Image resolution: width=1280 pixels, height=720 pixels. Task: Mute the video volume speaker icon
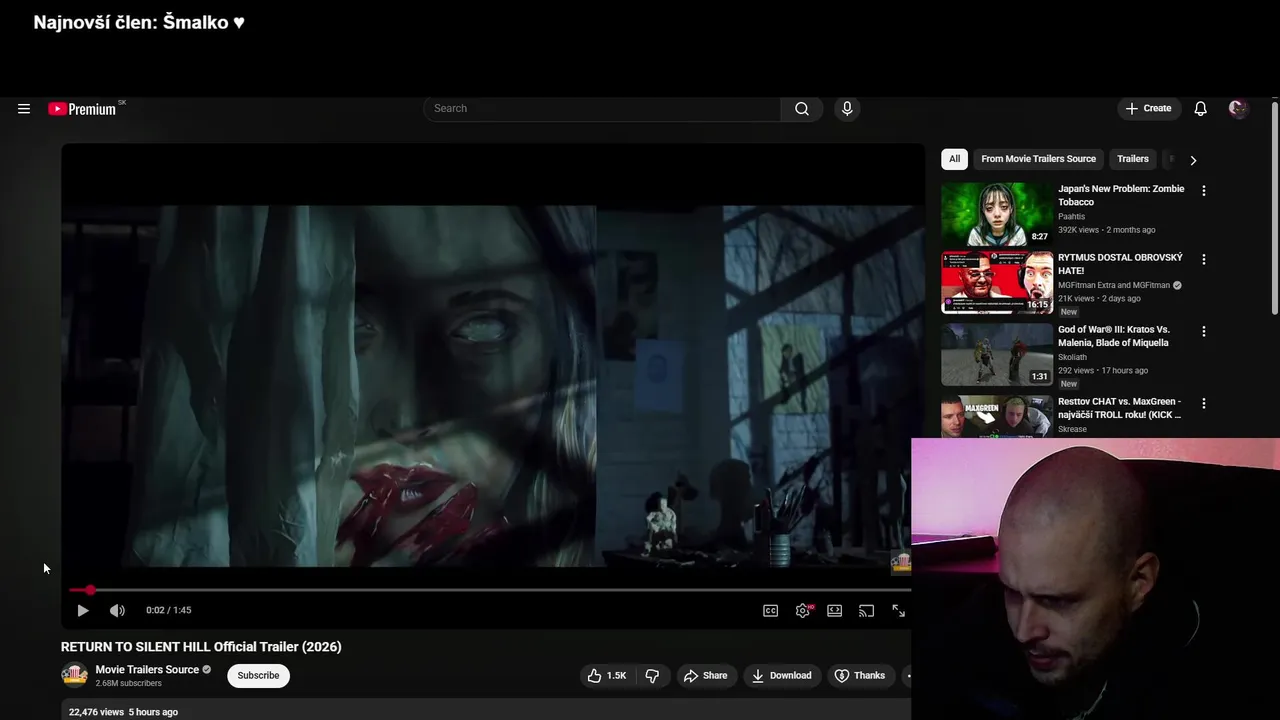pyautogui.click(x=117, y=610)
